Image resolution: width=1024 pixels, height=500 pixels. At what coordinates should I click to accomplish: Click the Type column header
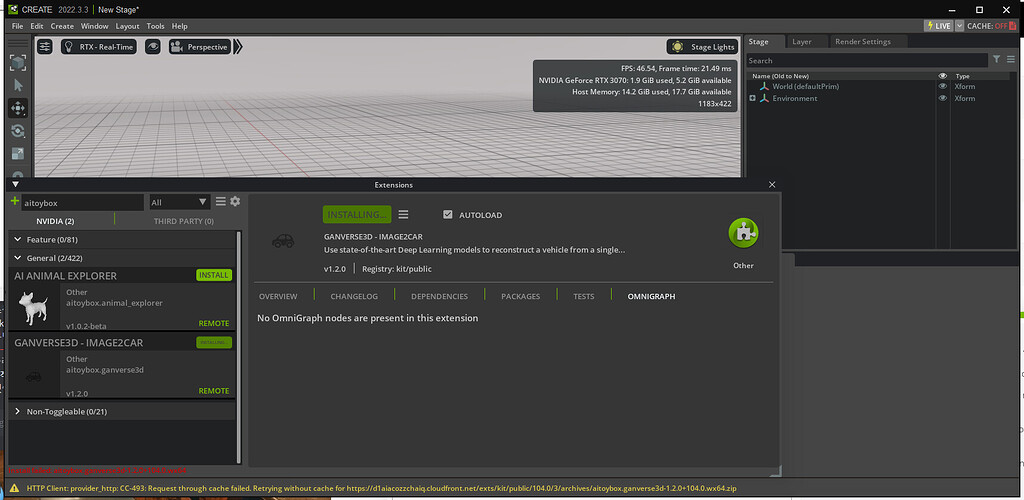tap(963, 76)
